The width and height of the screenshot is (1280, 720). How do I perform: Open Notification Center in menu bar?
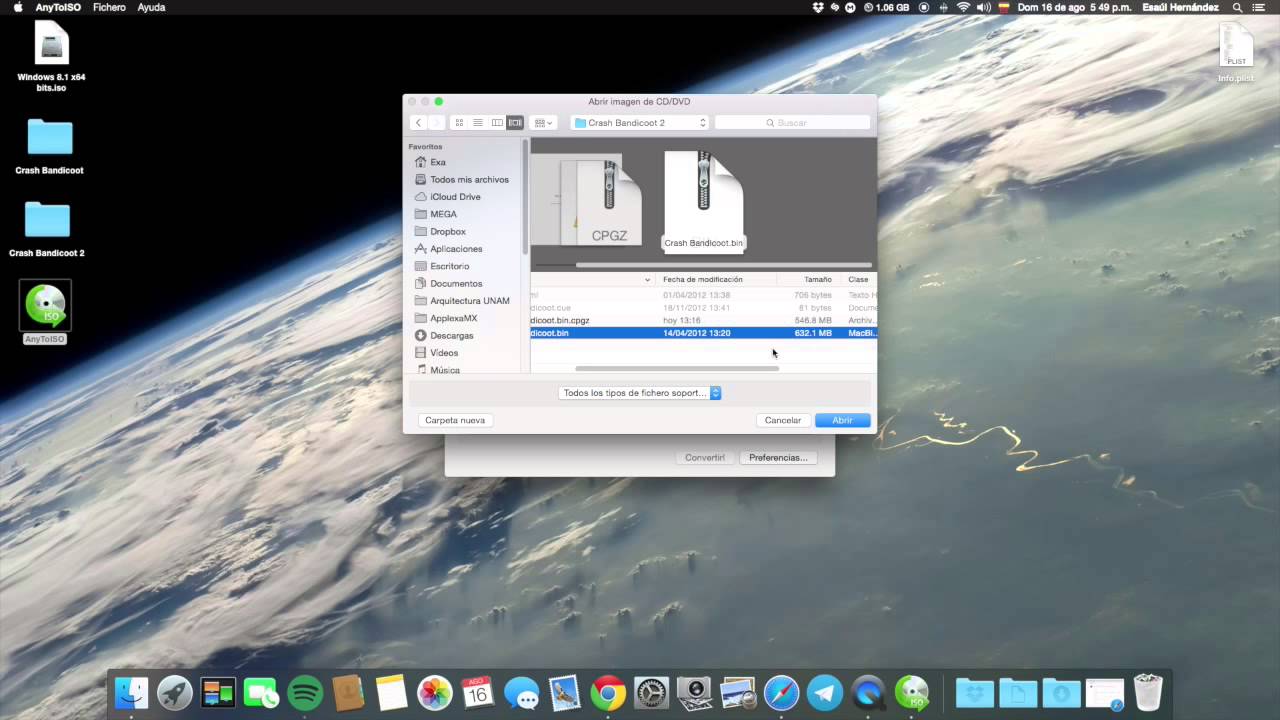tap(1260, 7)
